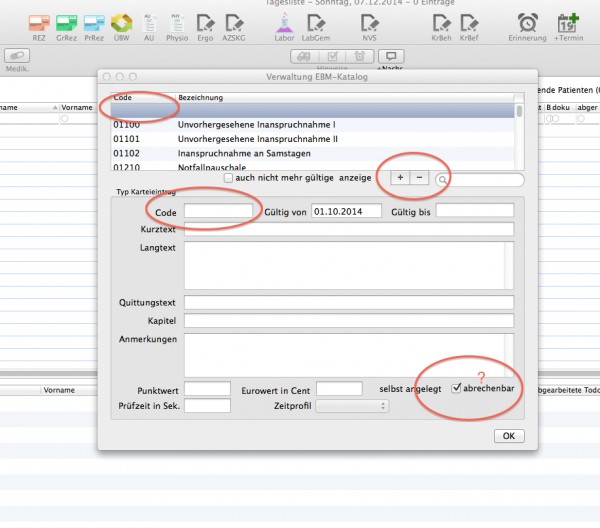The width and height of the screenshot is (600, 528).
Task: Open the Zeitprofil dropdown
Action: pos(352,406)
